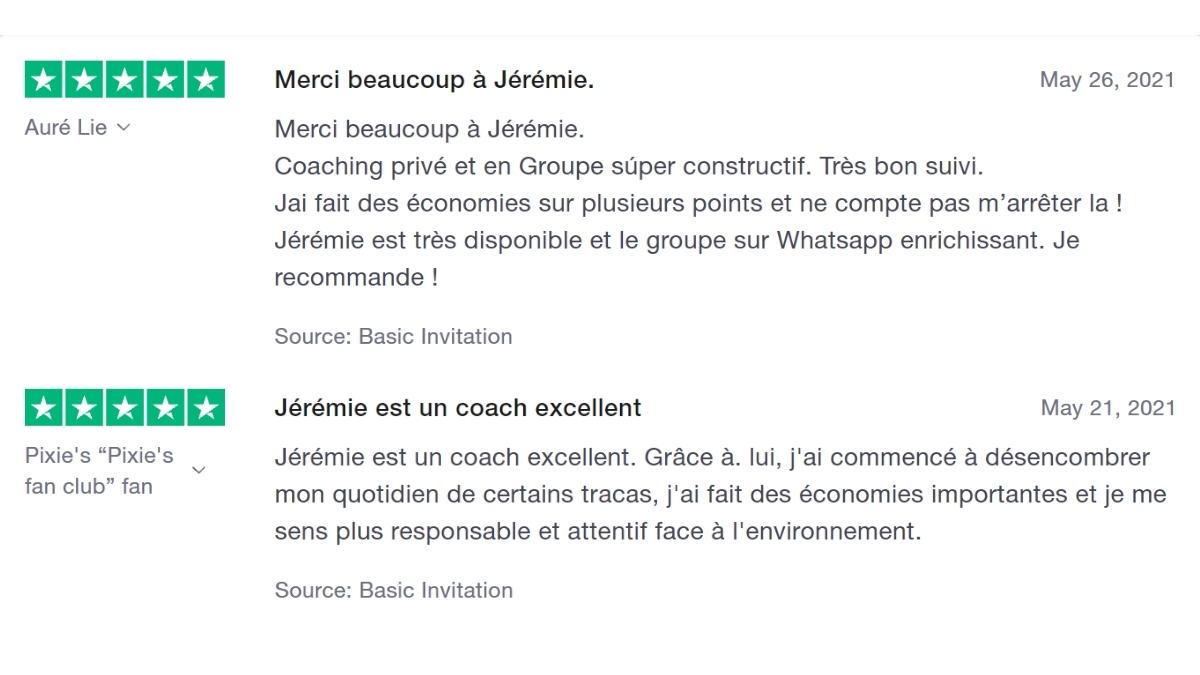Viewport: 1200px width, 675px height.
Task: Click the fourth star of Pixie's fan rating
Action: [165, 408]
